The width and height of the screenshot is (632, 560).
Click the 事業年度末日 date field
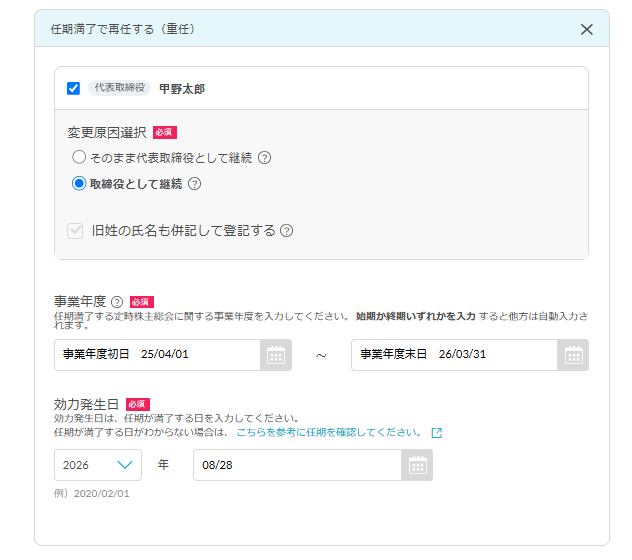click(x=455, y=355)
